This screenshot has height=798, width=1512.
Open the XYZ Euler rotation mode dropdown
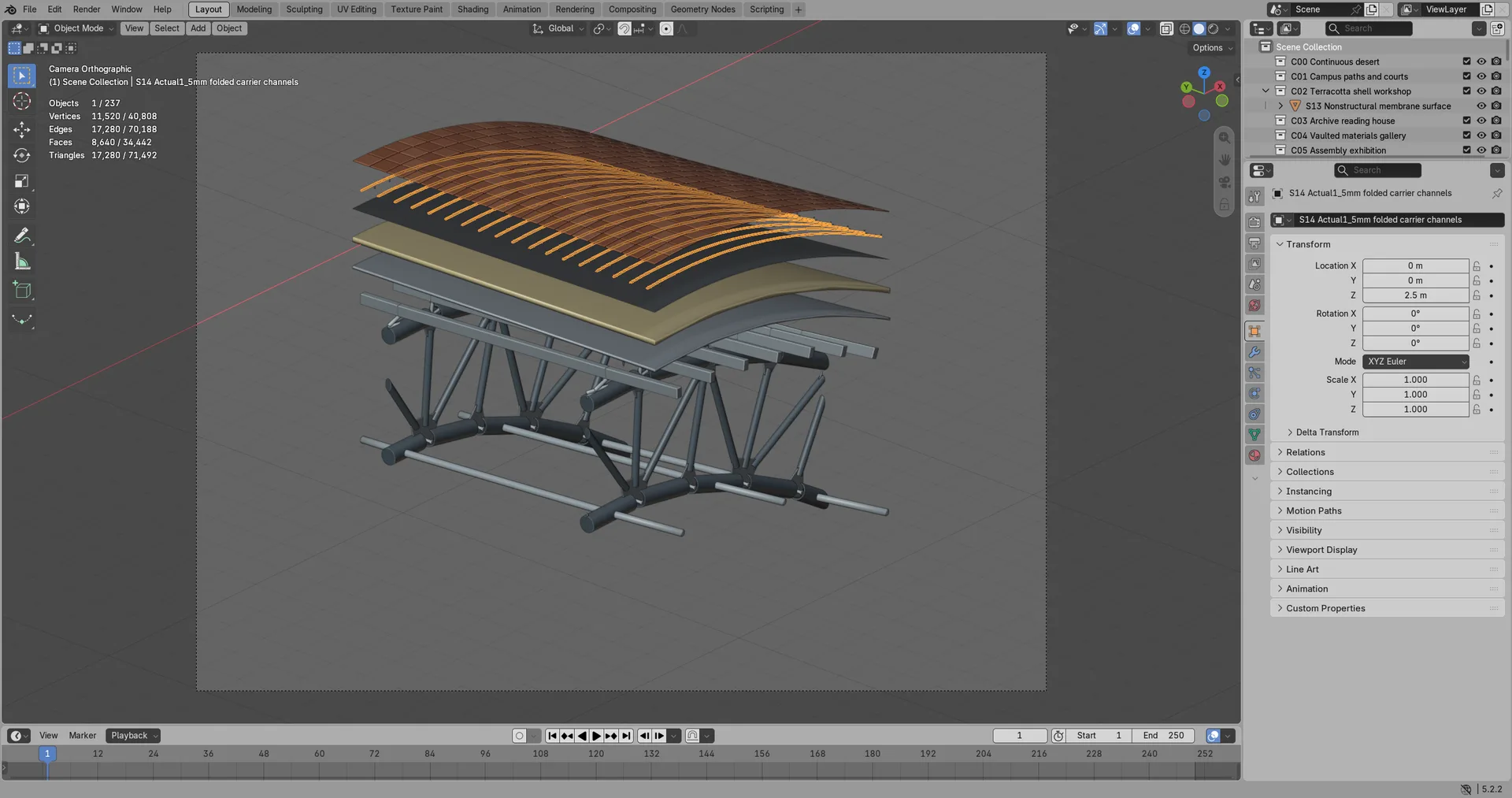(x=1416, y=362)
